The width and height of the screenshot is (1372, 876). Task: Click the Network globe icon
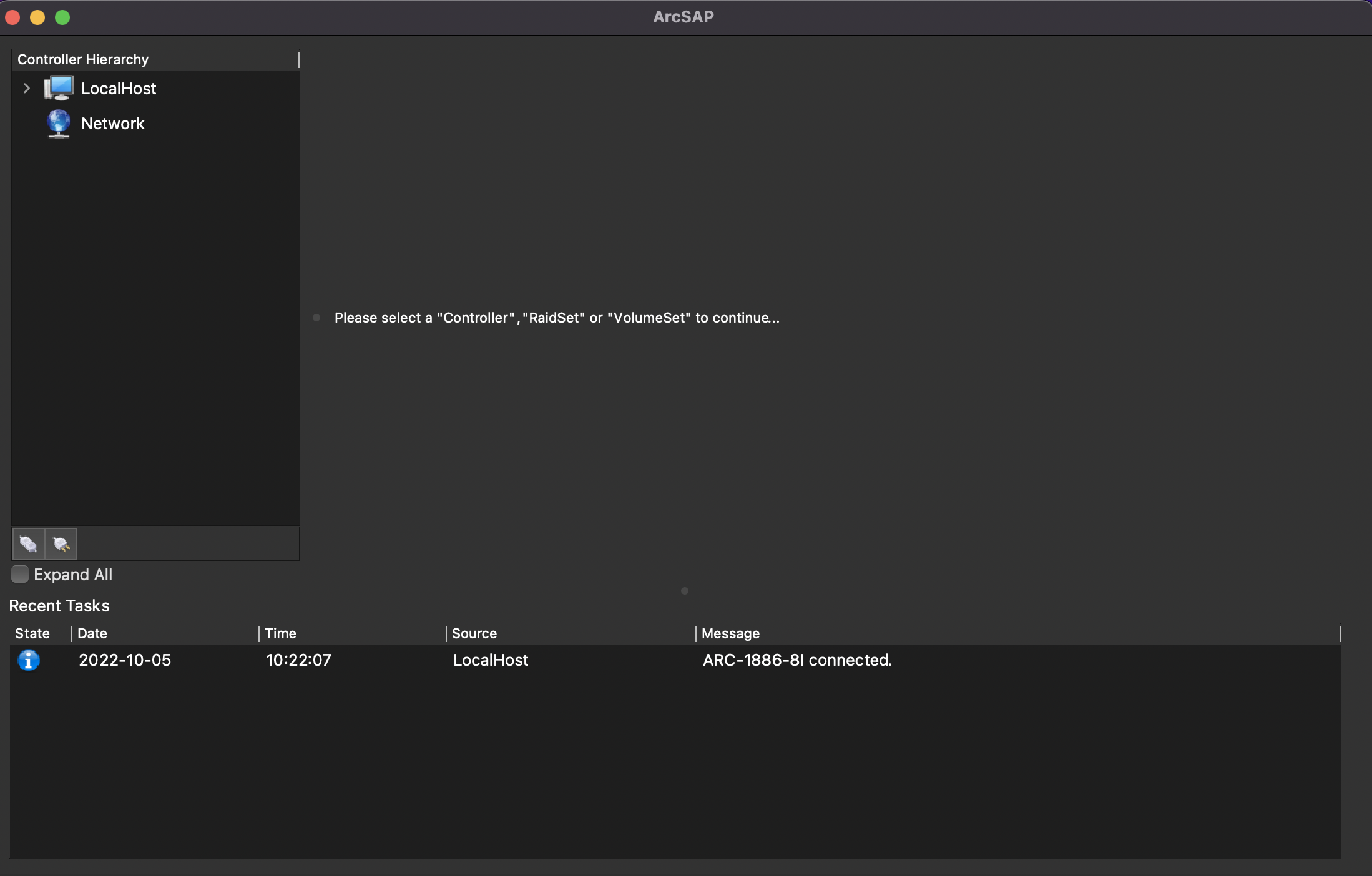[x=59, y=123]
